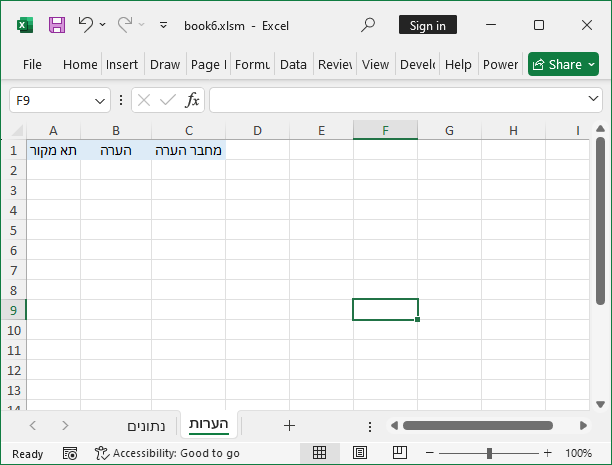Switch to Normal view
The width and height of the screenshot is (612, 465).
pyautogui.click(x=320, y=453)
